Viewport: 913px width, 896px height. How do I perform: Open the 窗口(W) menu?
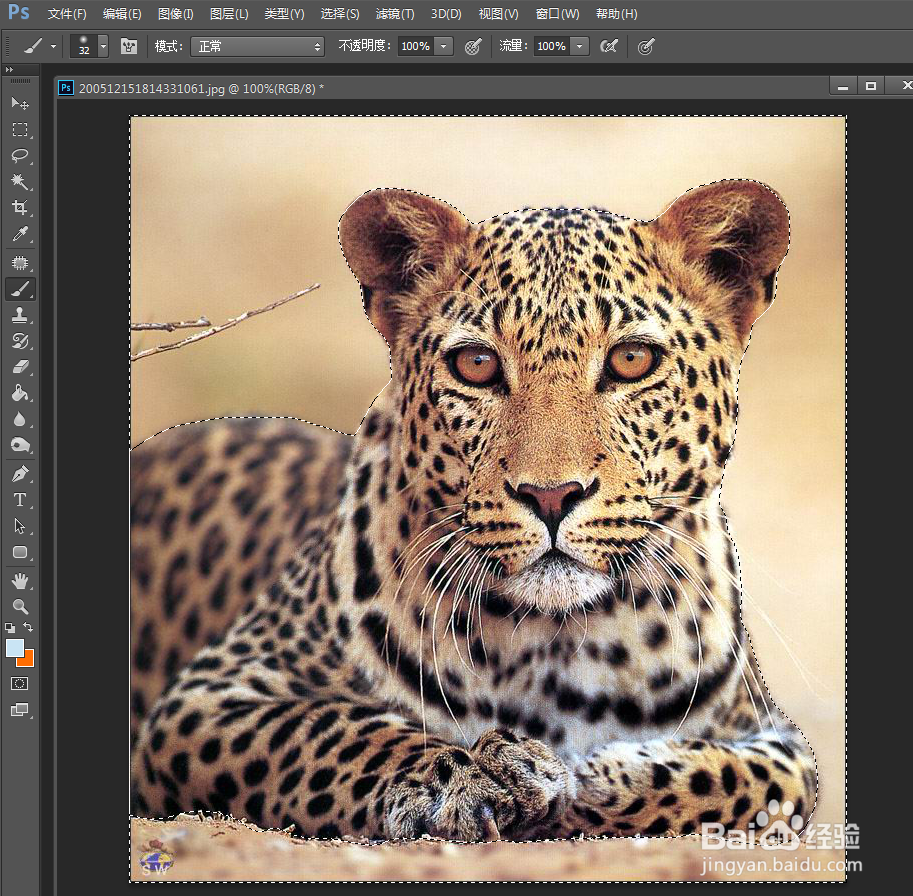pyautogui.click(x=557, y=13)
